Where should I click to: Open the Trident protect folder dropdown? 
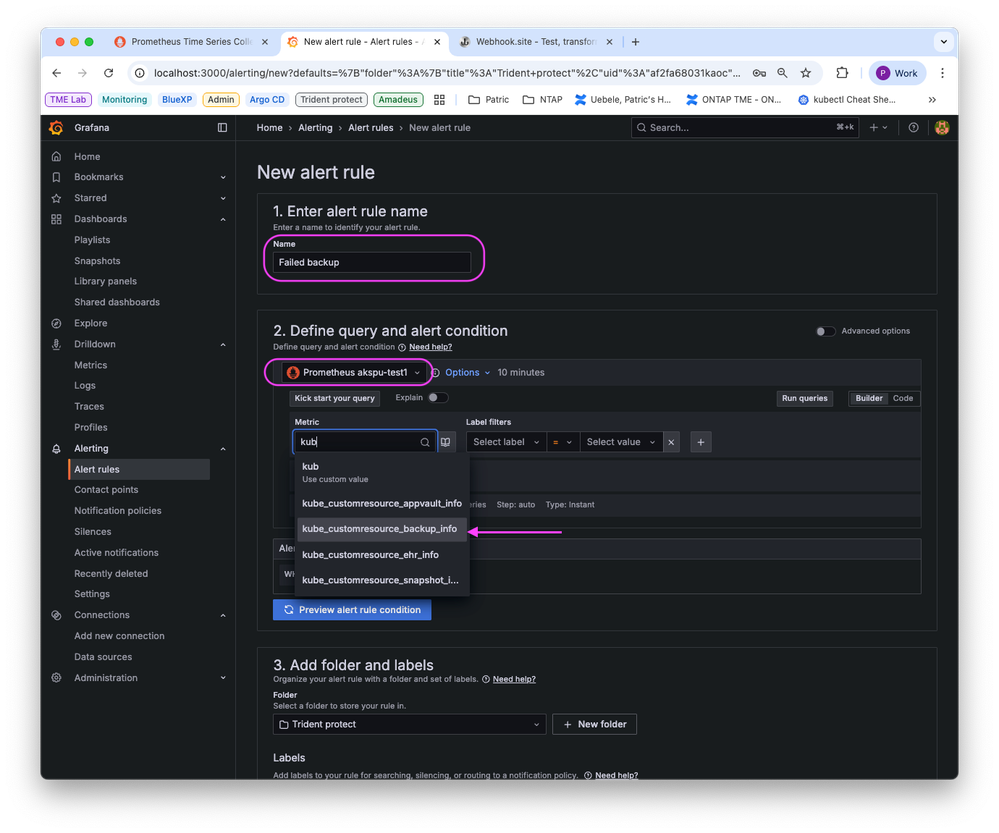pyautogui.click(x=409, y=724)
